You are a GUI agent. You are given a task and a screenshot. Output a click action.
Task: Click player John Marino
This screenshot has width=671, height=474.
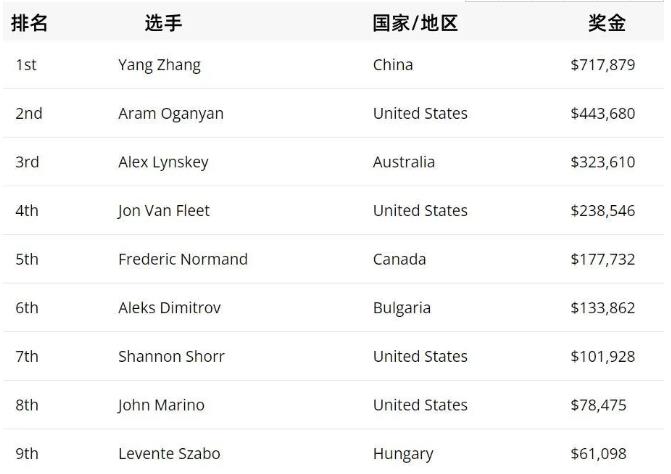click(161, 405)
